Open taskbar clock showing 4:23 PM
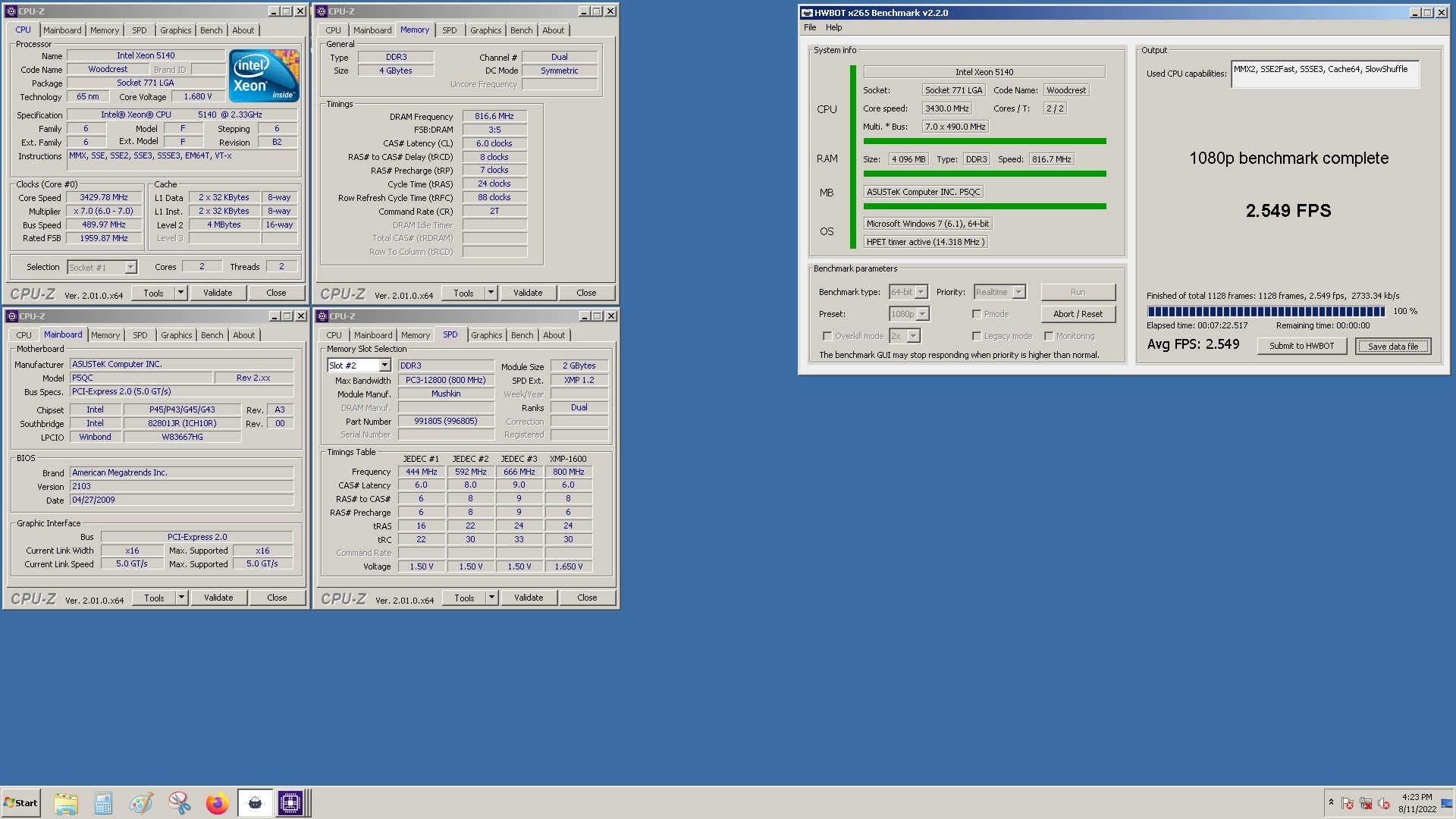The width and height of the screenshot is (1456, 819). click(1417, 803)
